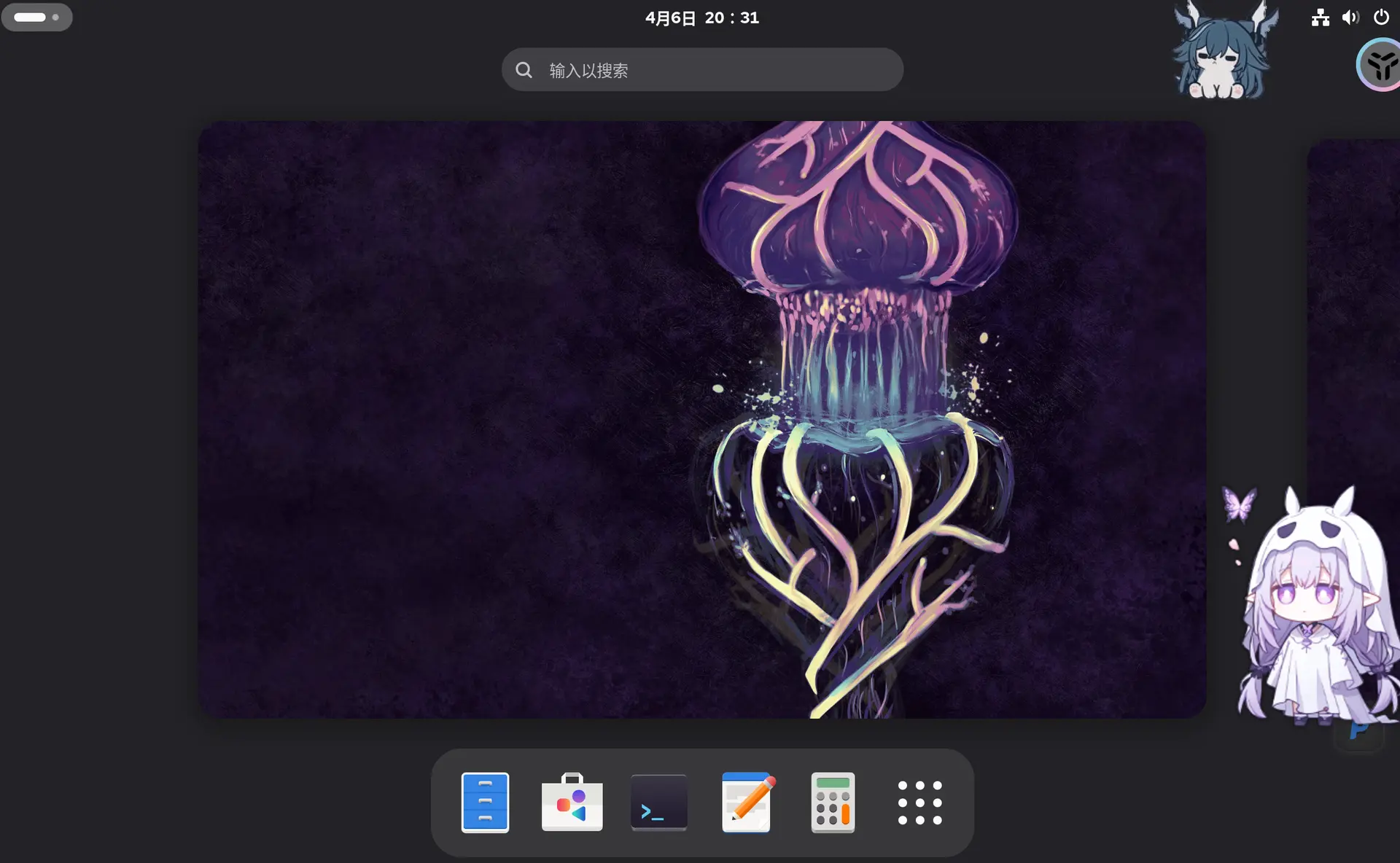Click the workspace indicator pill in top bar
The width and height of the screenshot is (1400, 863).
pyautogui.click(x=36, y=17)
